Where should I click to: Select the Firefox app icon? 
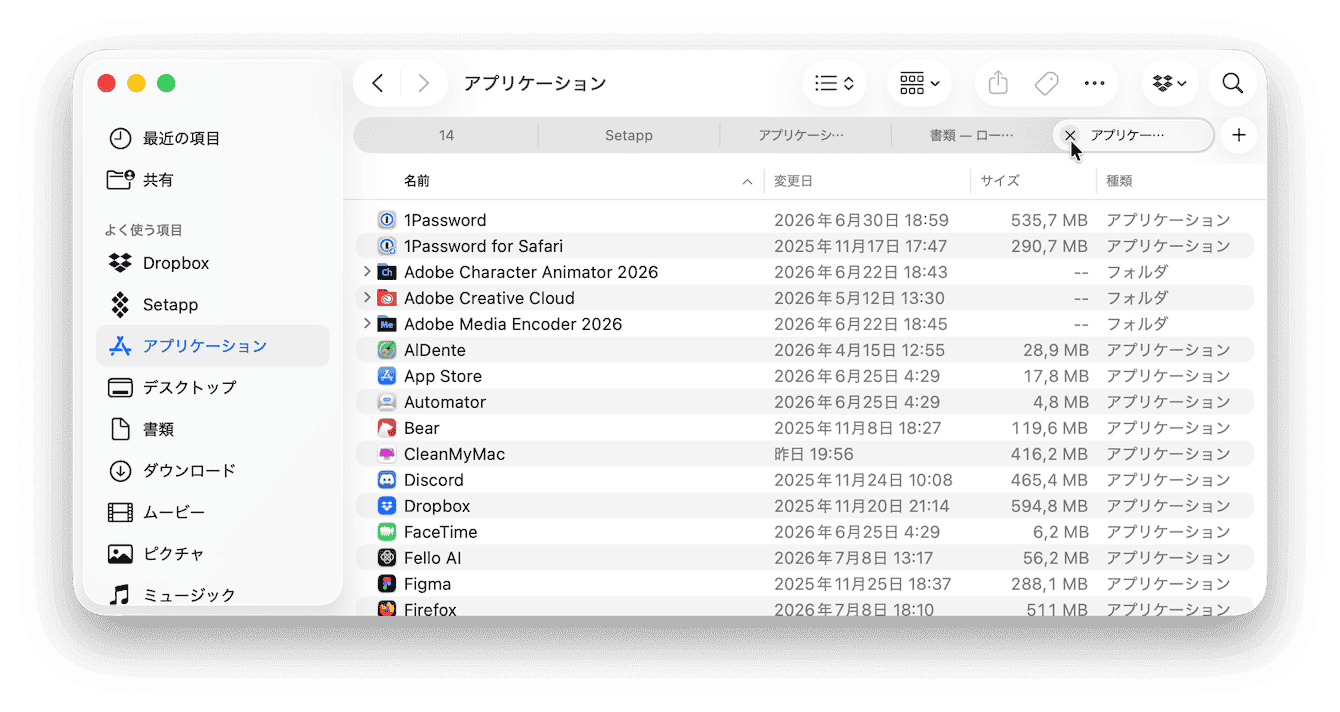tap(387, 609)
